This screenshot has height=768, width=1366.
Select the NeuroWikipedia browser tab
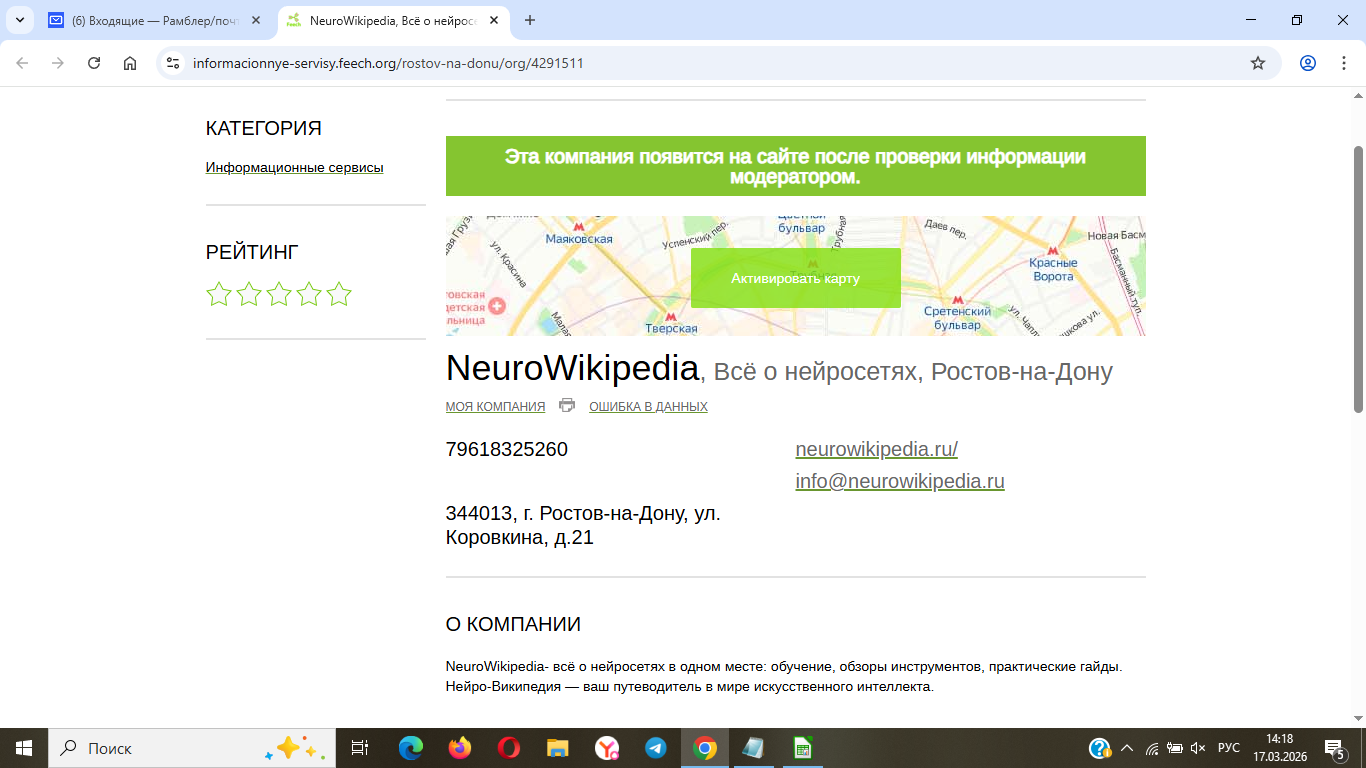tap(395, 20)
